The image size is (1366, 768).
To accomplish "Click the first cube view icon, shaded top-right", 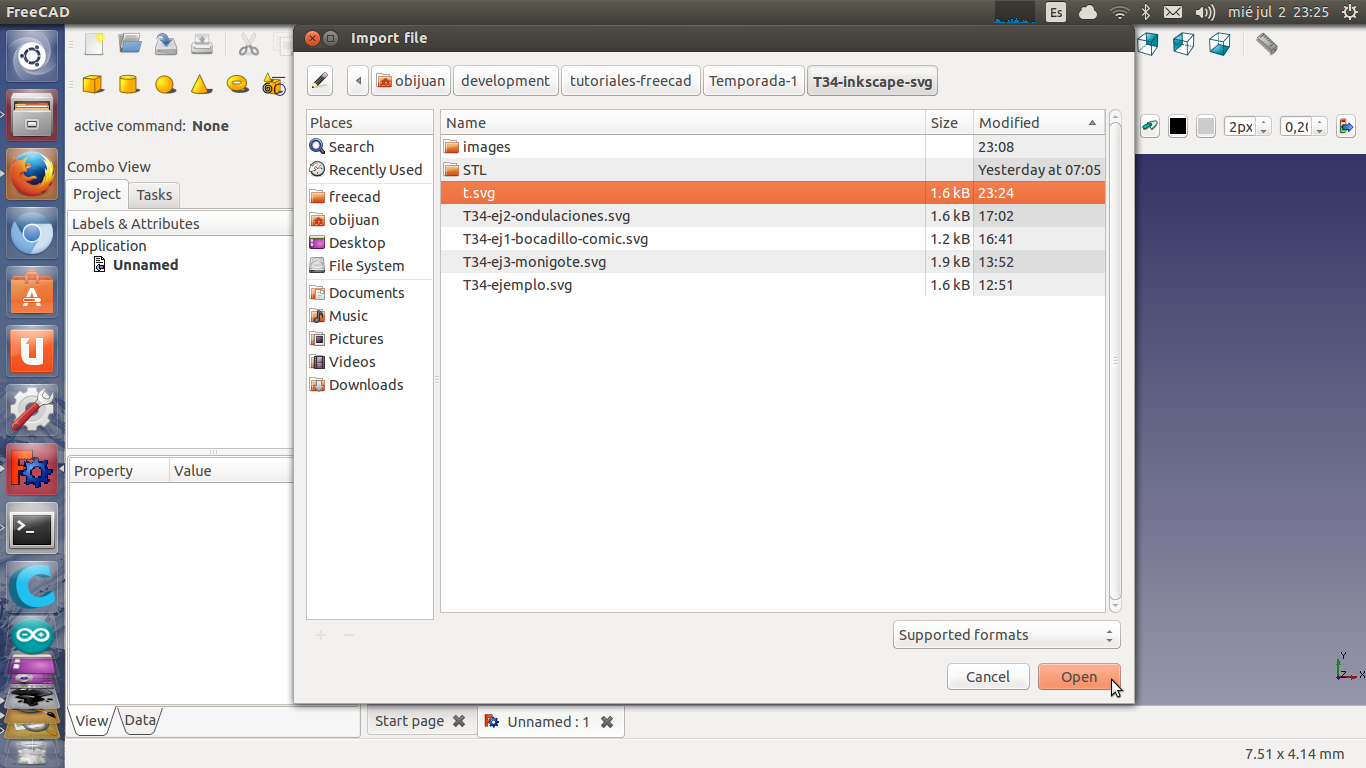I will point(1148,44).
